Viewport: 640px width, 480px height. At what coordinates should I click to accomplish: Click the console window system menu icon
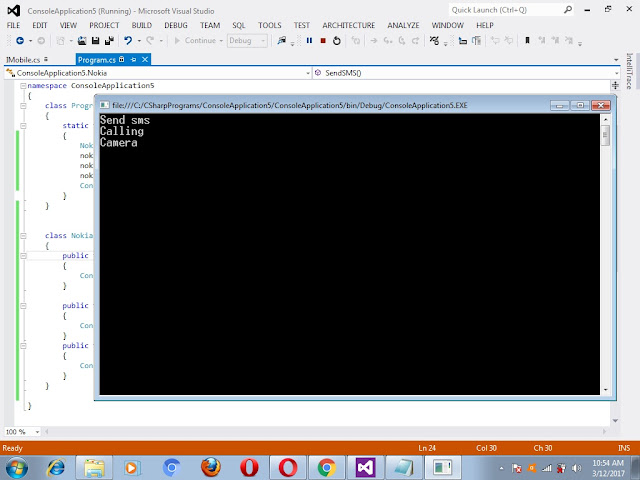tap(104, 105)
